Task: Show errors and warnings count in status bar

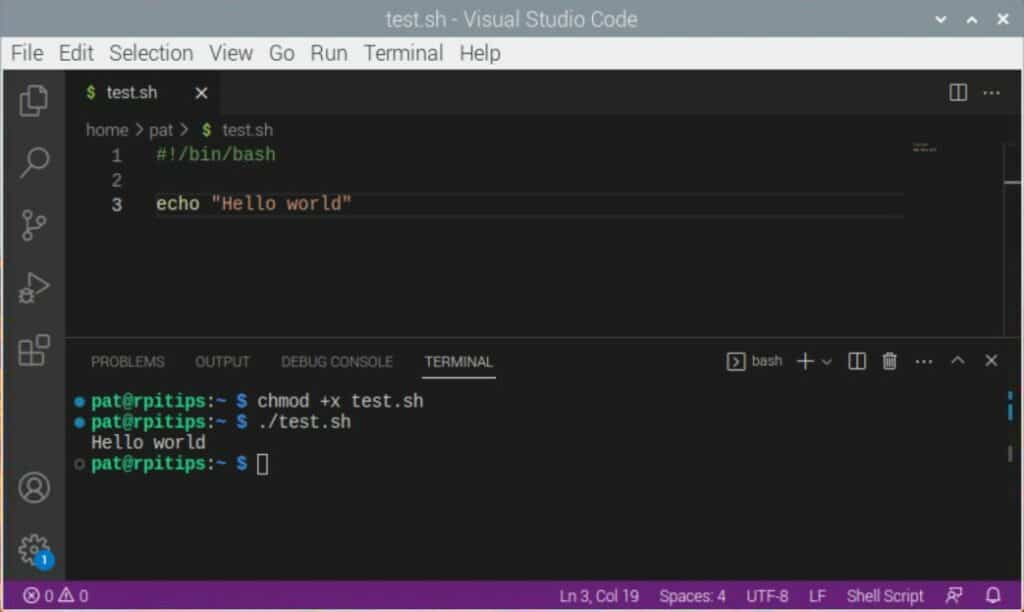Action: point(56,596)
